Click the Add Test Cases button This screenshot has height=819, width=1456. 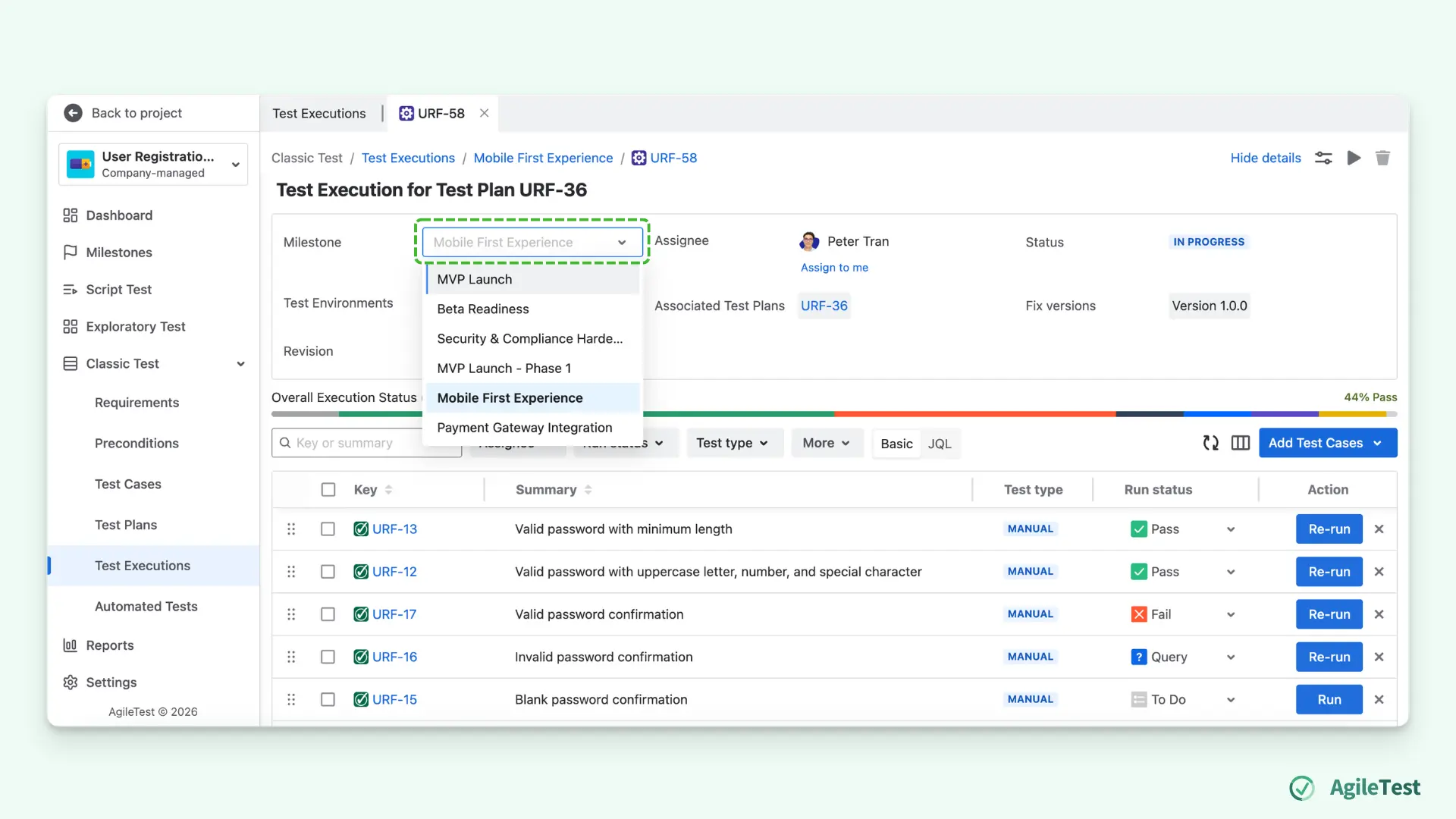(x=1328, y=443)
